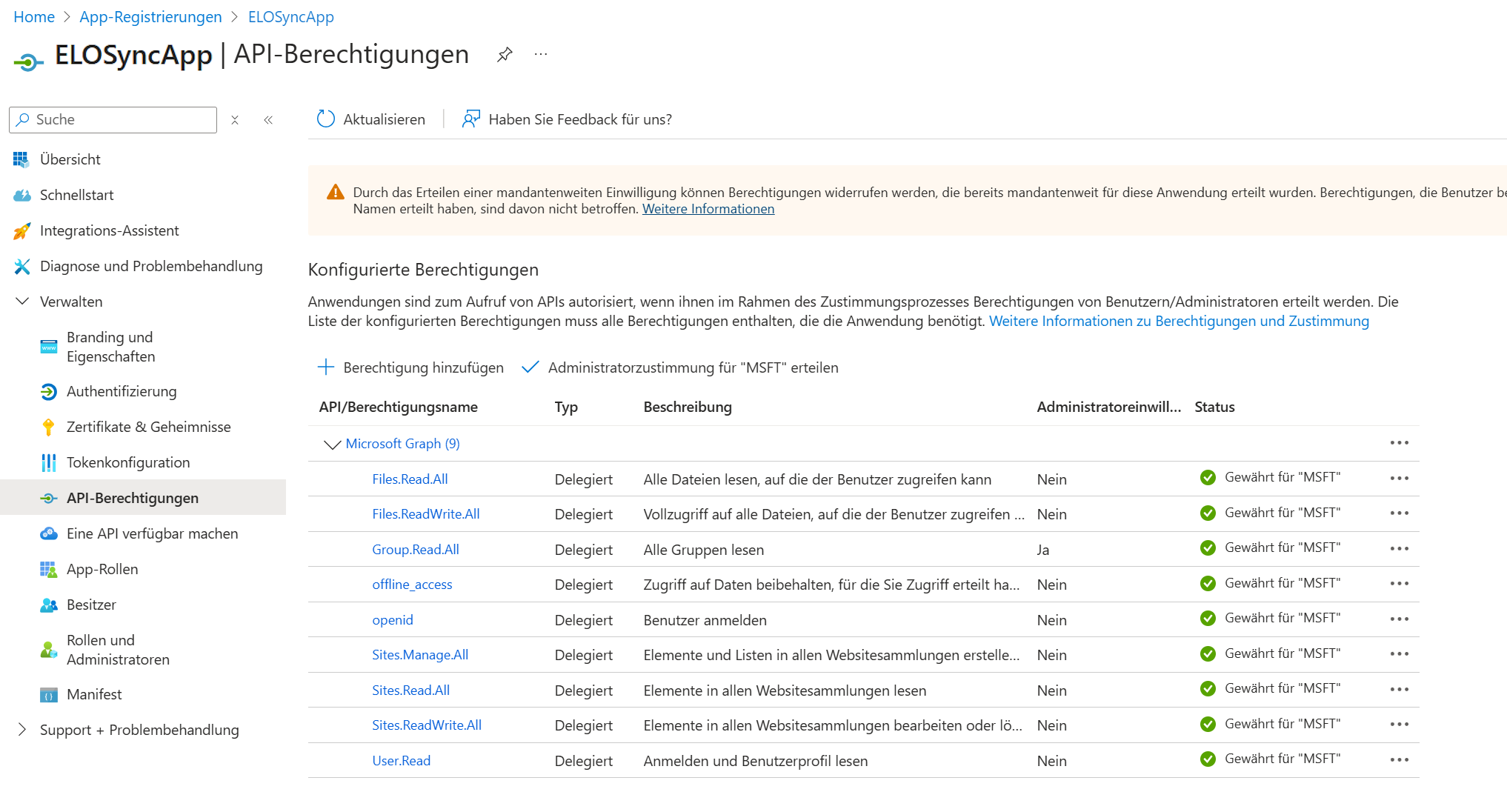Open options menu for Sites.Read.All row
Viewport: 1507px width, 812px height.
click(1399, 690)
